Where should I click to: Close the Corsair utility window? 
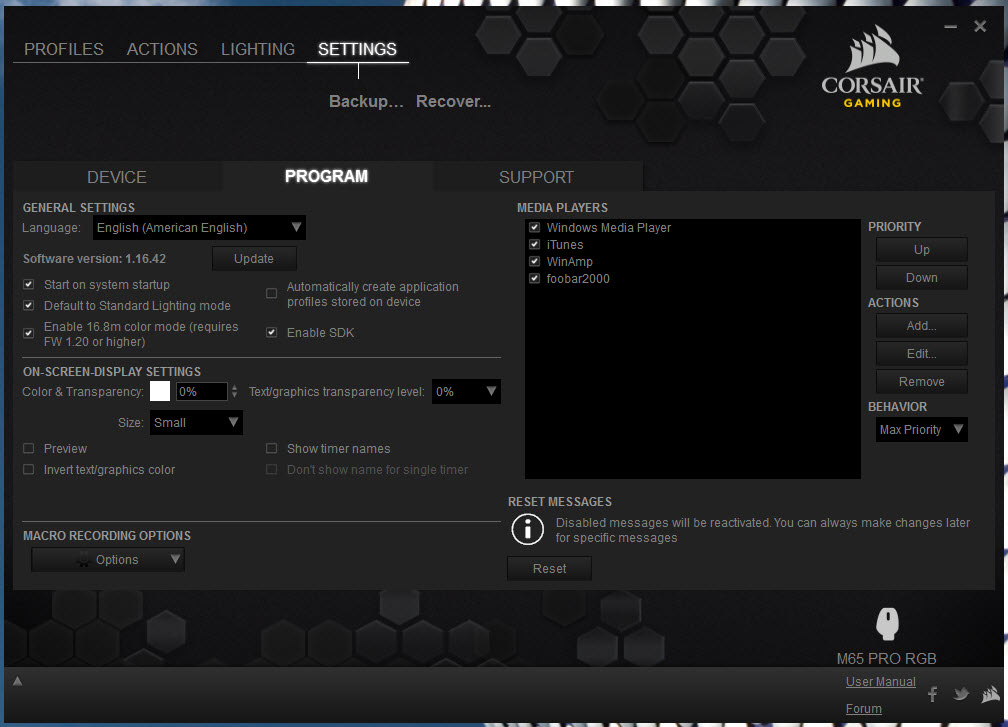[x=980, y=26]
